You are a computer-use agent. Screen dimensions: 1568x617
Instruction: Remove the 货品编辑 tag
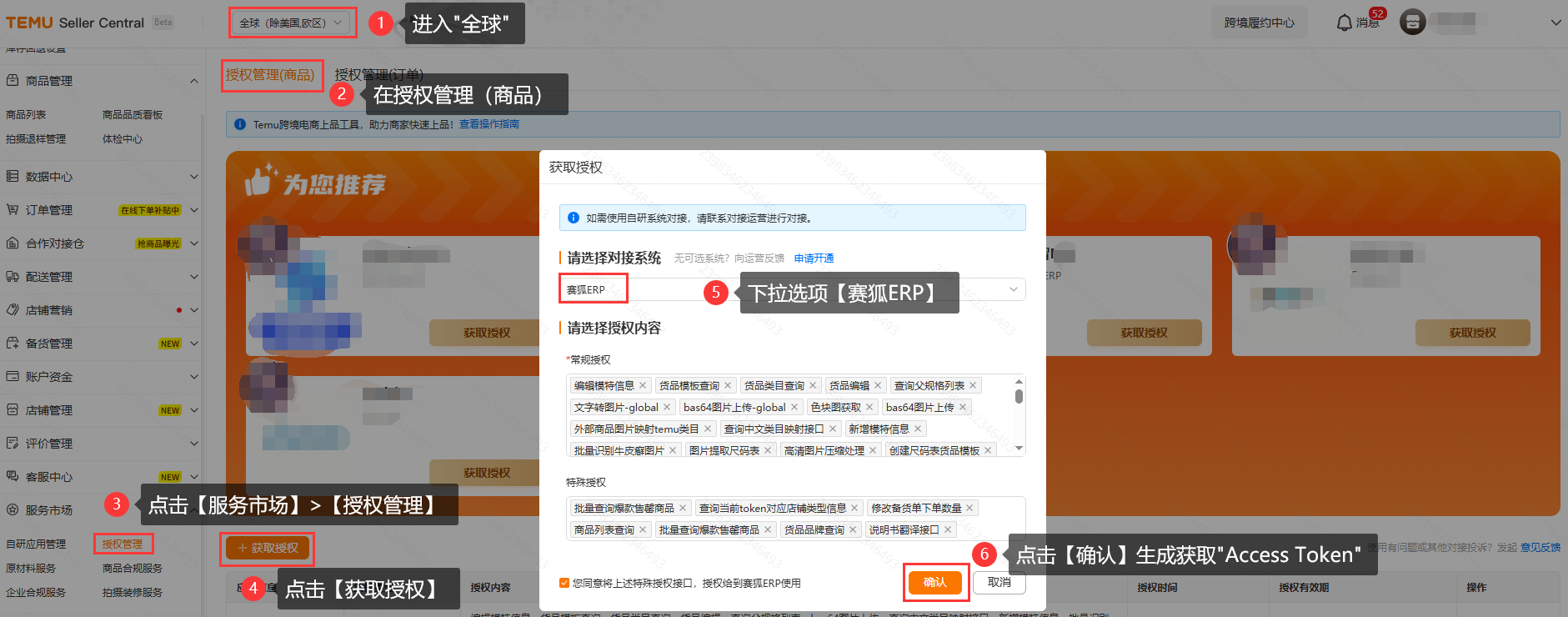click(878, 385)
